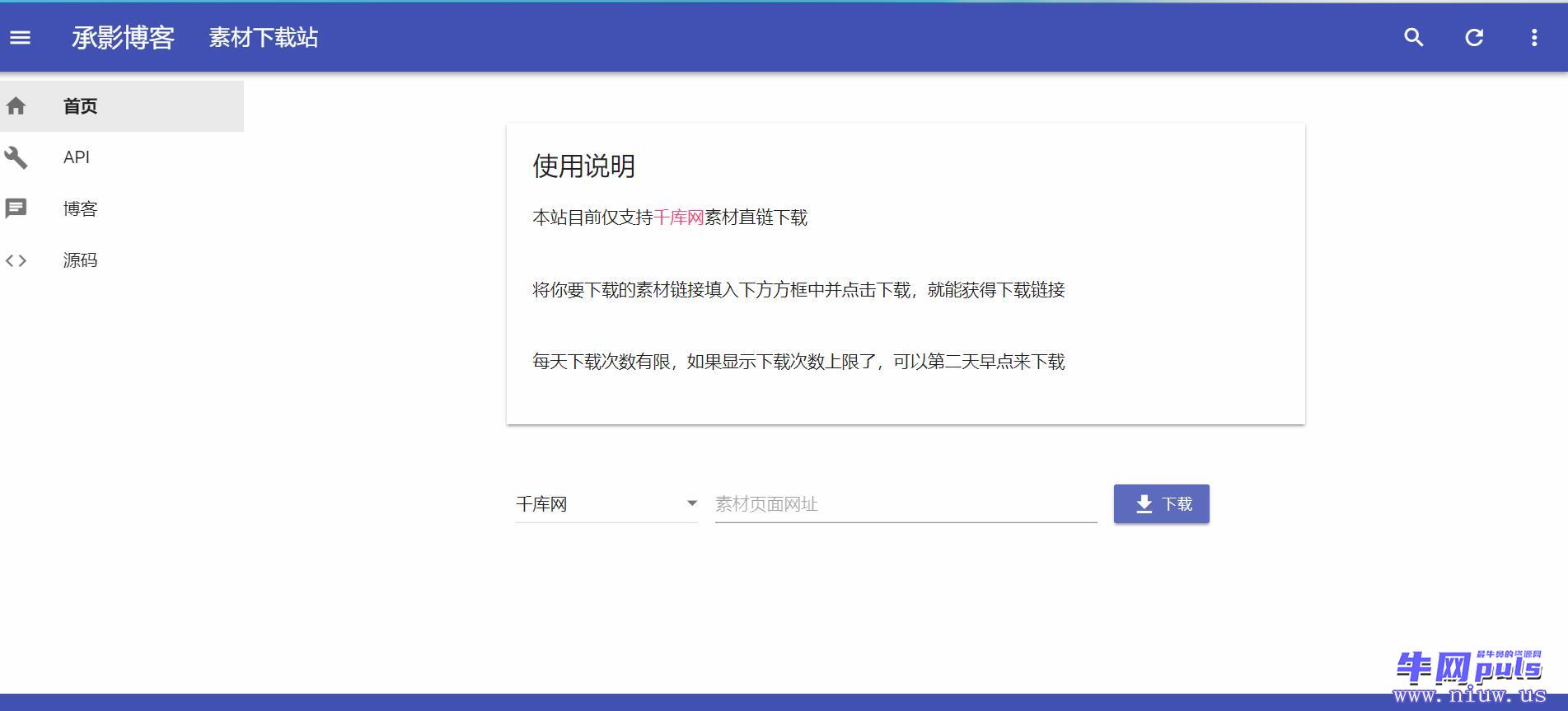
Task: Expand the 千库网 site dropdown
Action: [x=606, y=504]
